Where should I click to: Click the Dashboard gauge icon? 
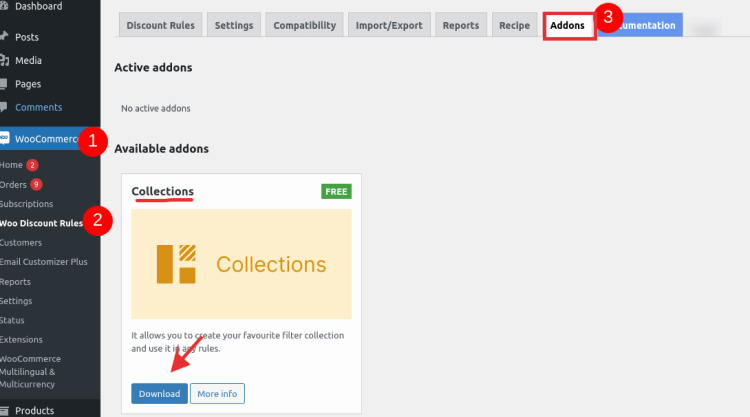(3, 6)
